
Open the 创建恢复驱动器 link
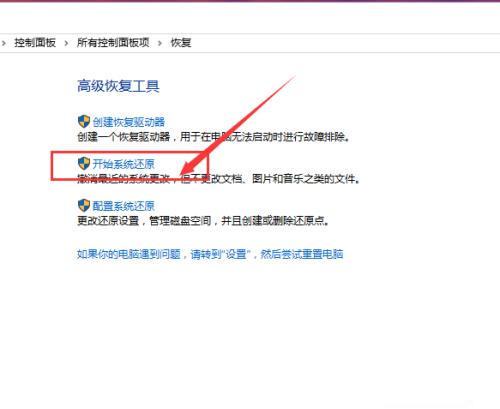pos(129,122)
